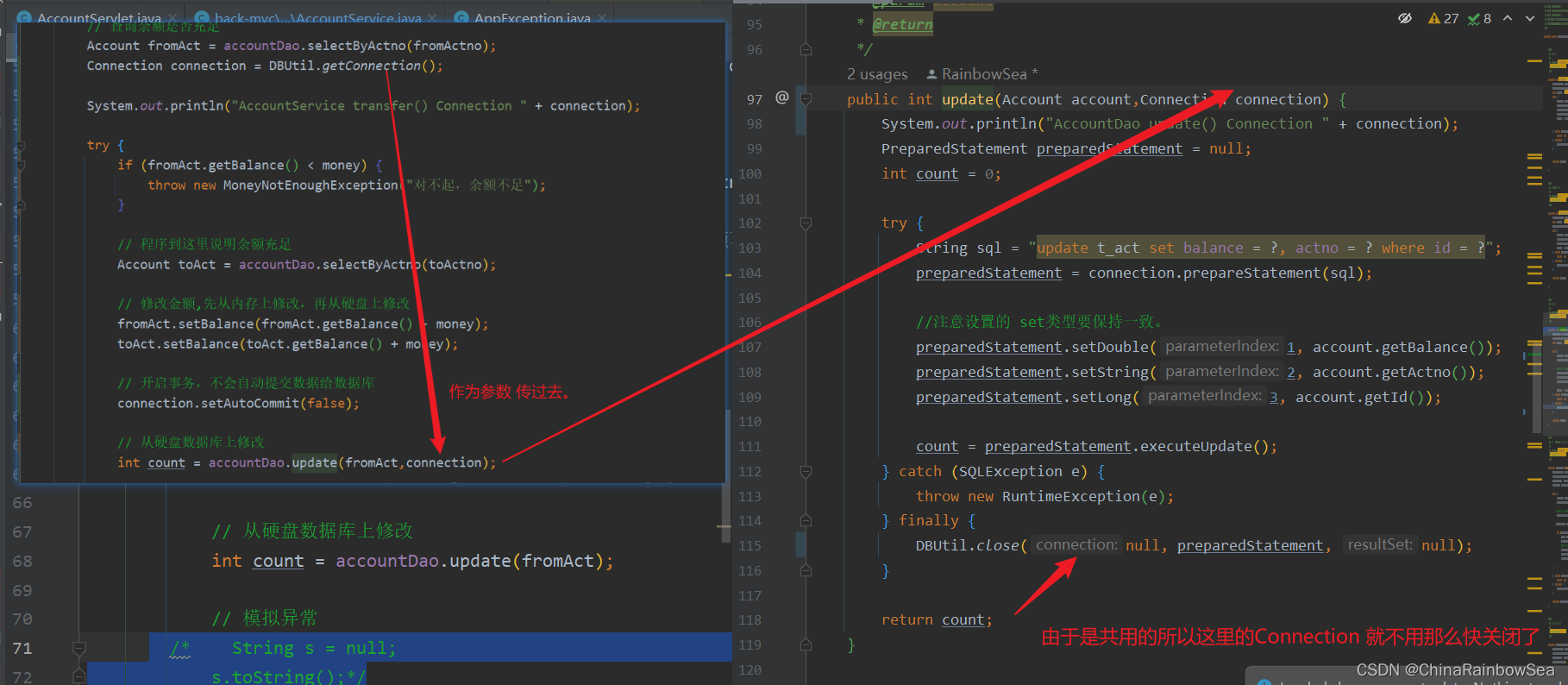Click 'MoneyNotEnoughException' in popup code
The width and height of the screenshot is (1568, 685).
[x=310, y=185]
